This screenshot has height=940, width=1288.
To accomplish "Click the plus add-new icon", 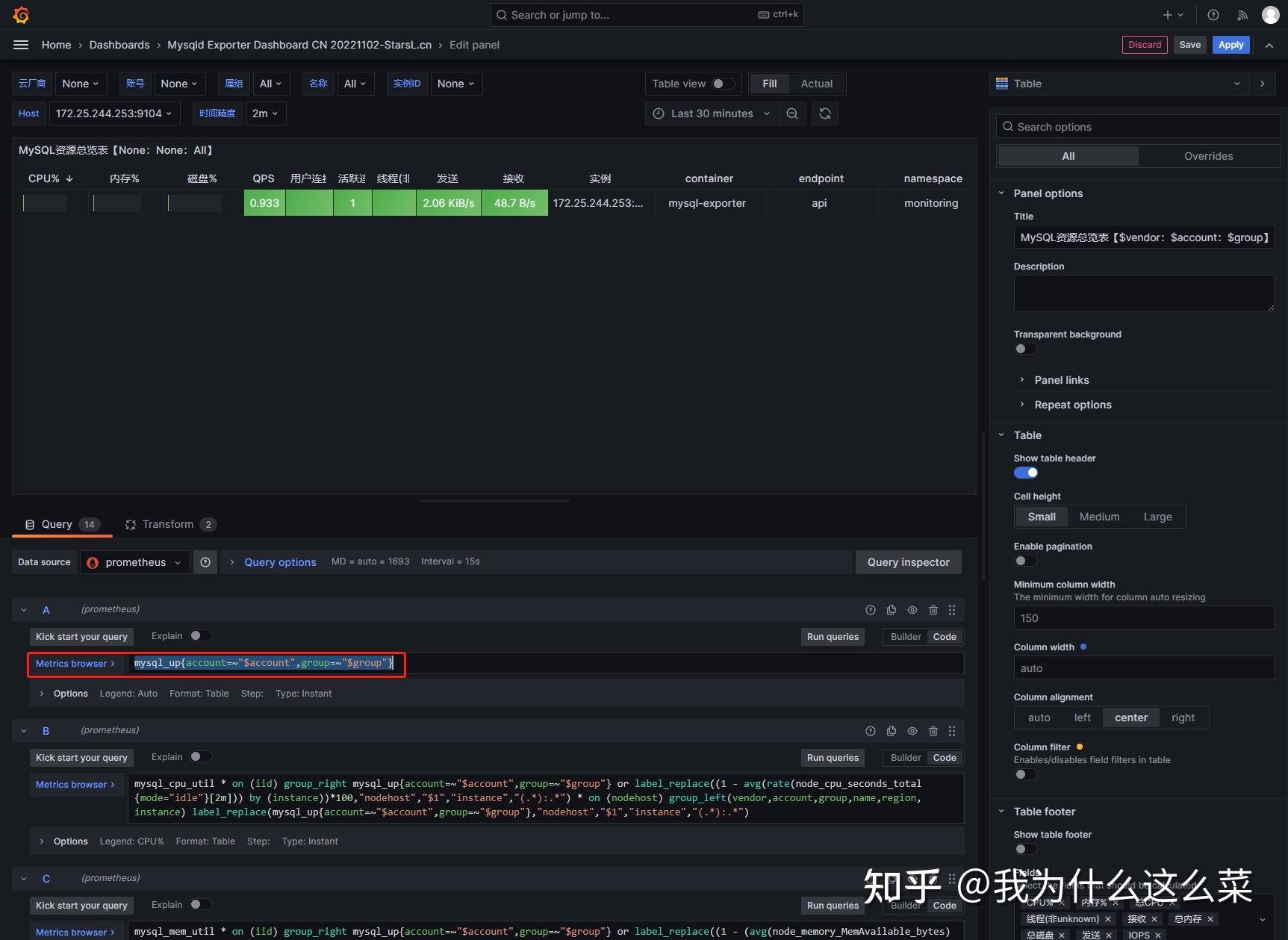I will [x=1172, y=15].
